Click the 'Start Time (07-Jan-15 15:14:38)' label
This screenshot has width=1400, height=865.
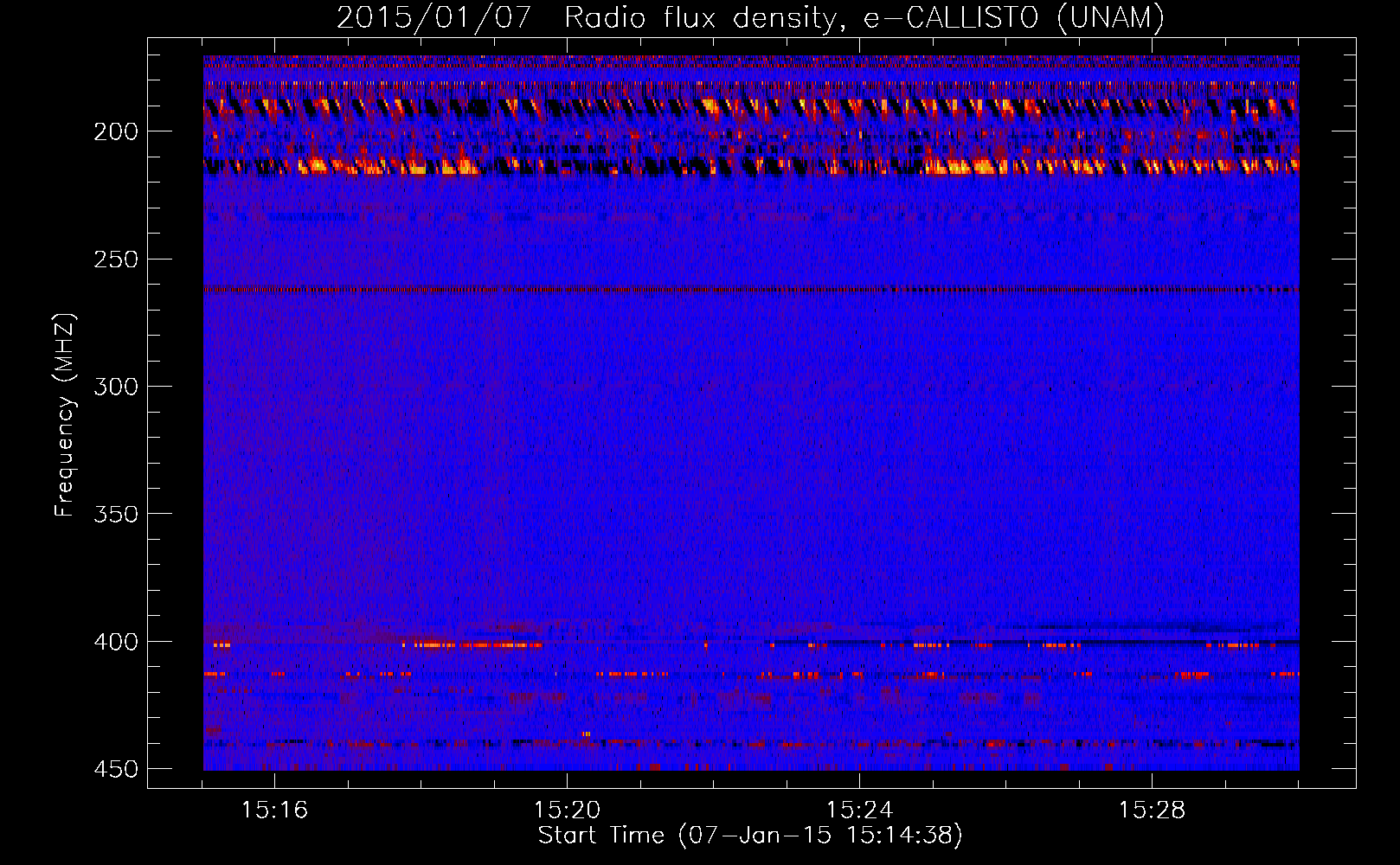(750, 836)
